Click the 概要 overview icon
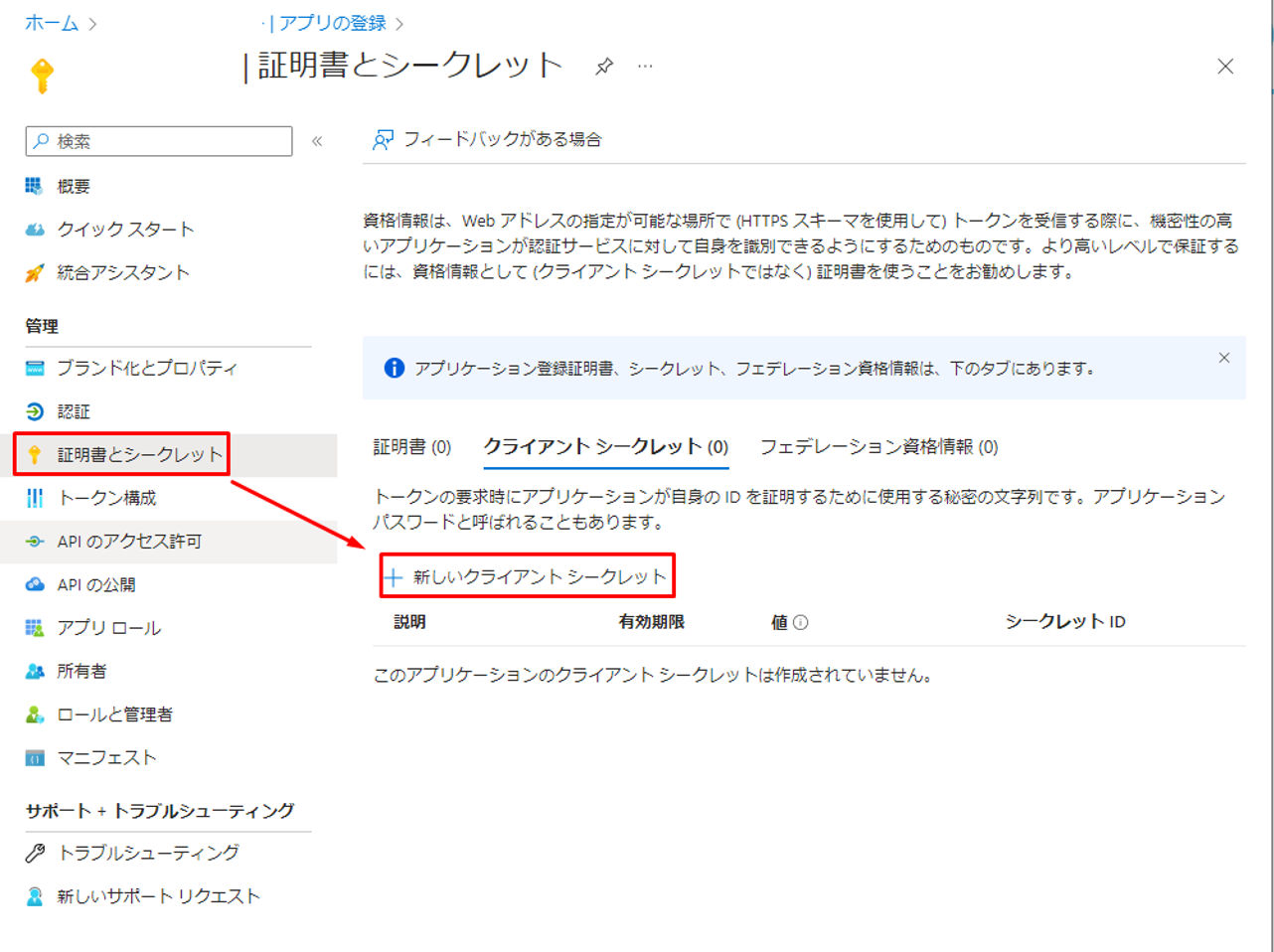Viewport: 1274px width, 952px height. [x=35, y=186]
